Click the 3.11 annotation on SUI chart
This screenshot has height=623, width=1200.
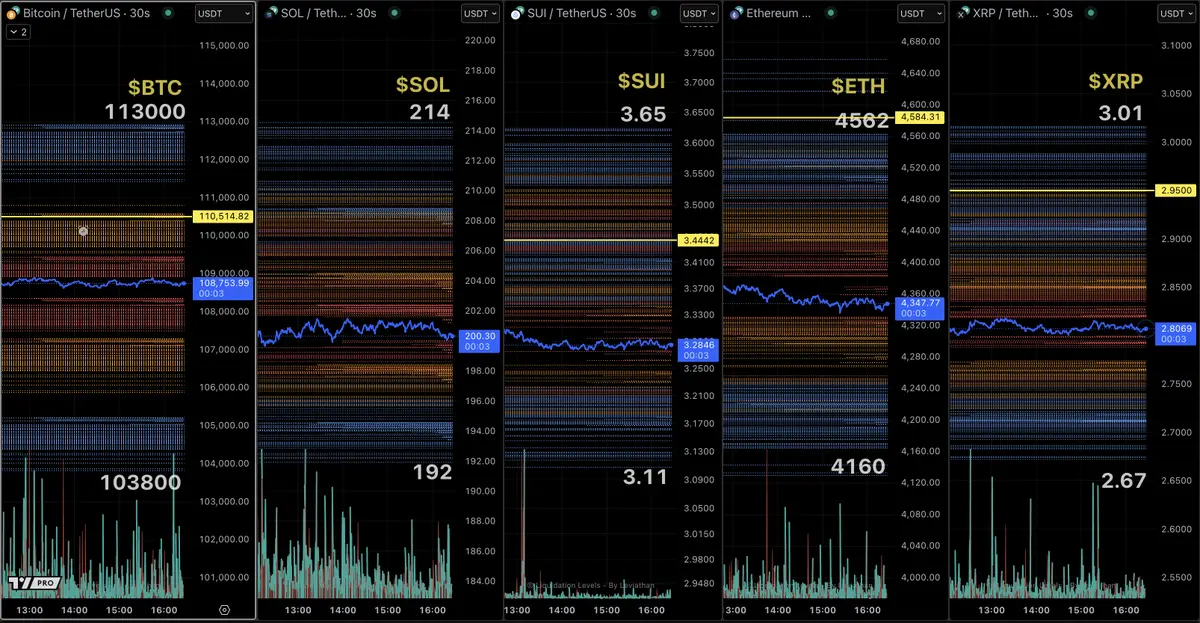point(643,478)
